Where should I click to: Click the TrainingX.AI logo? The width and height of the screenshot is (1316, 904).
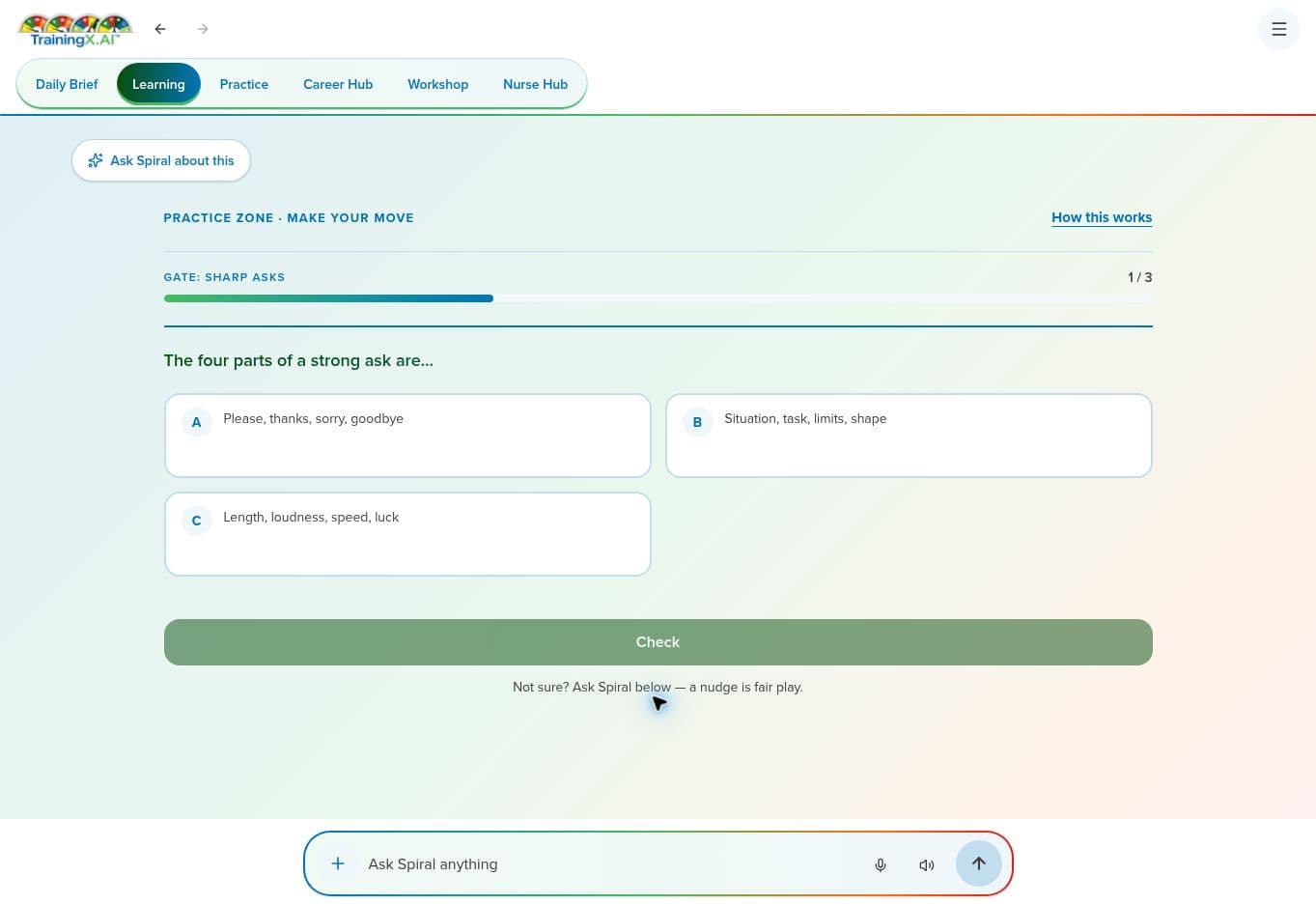pos(74,30)
